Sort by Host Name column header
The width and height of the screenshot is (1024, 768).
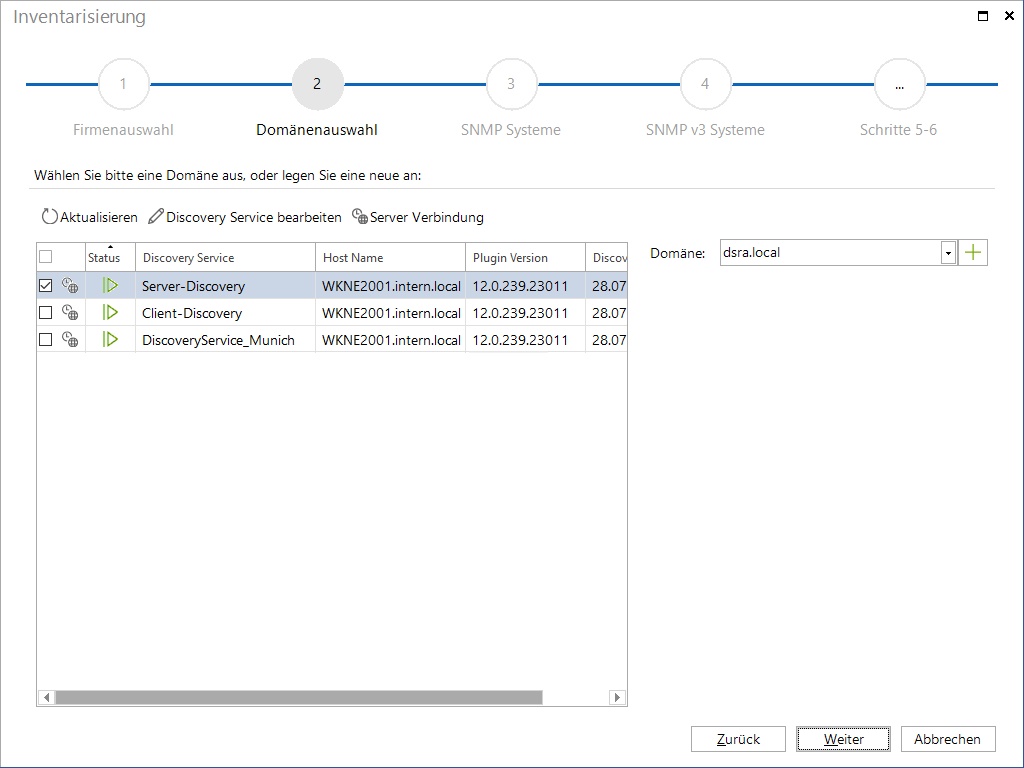[391, 258]
